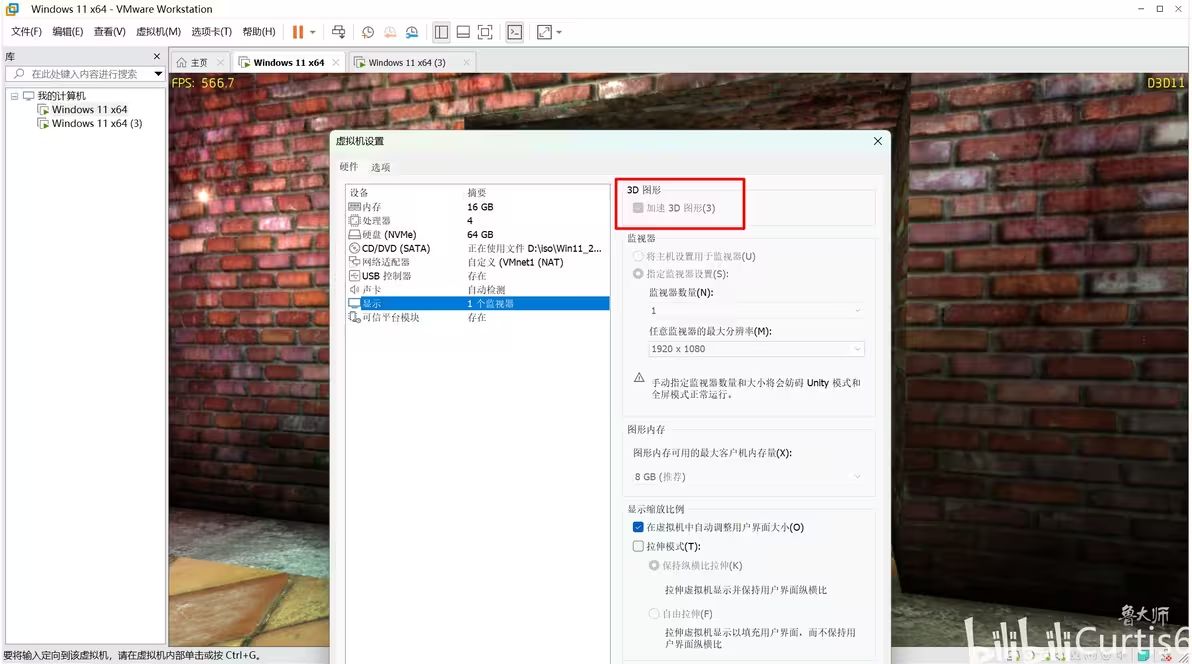Screen dimensions: 1192x664
Task: Select Windows 11 x64 (3) in the library tree
Action: [97, 123]
